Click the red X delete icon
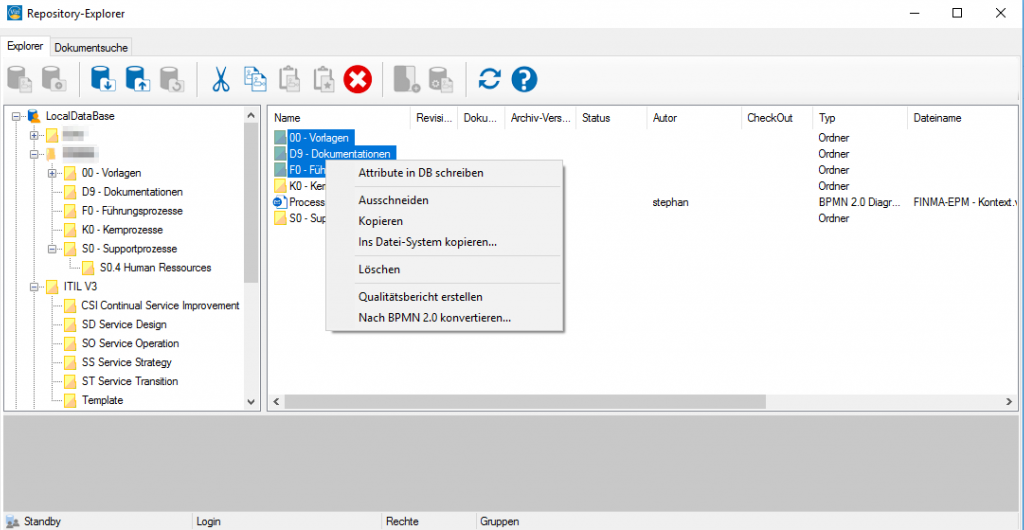The image size is (1024, 530). (358, 79)
